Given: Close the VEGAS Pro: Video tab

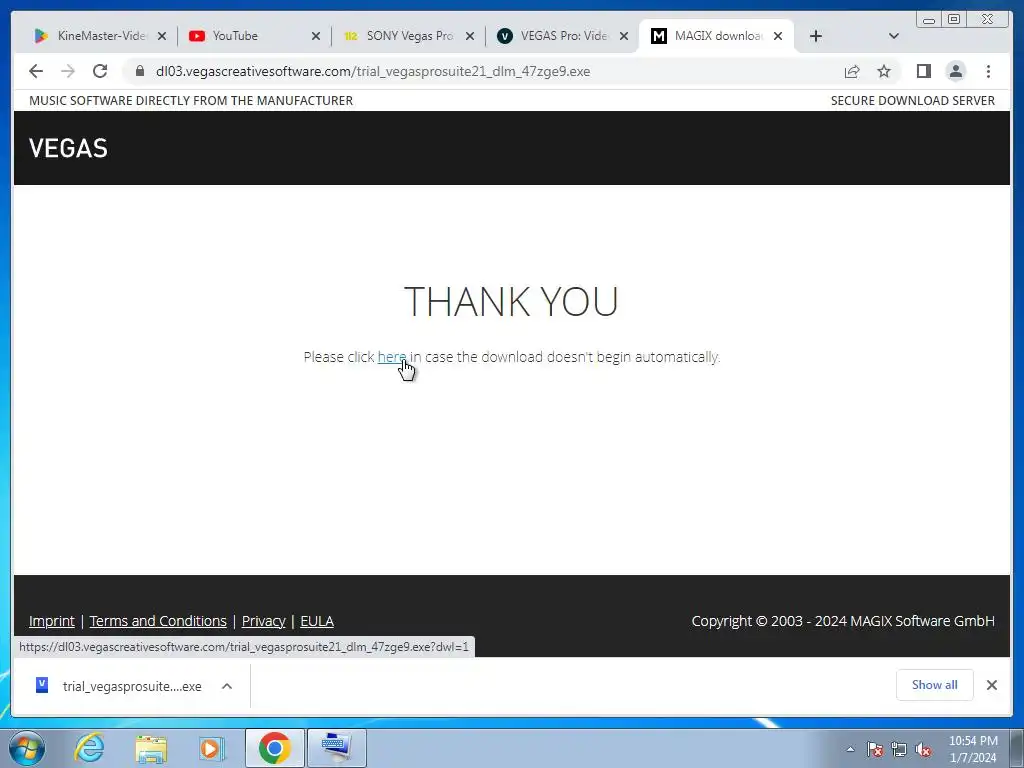Looking at the screenshot, I should 624,36.
